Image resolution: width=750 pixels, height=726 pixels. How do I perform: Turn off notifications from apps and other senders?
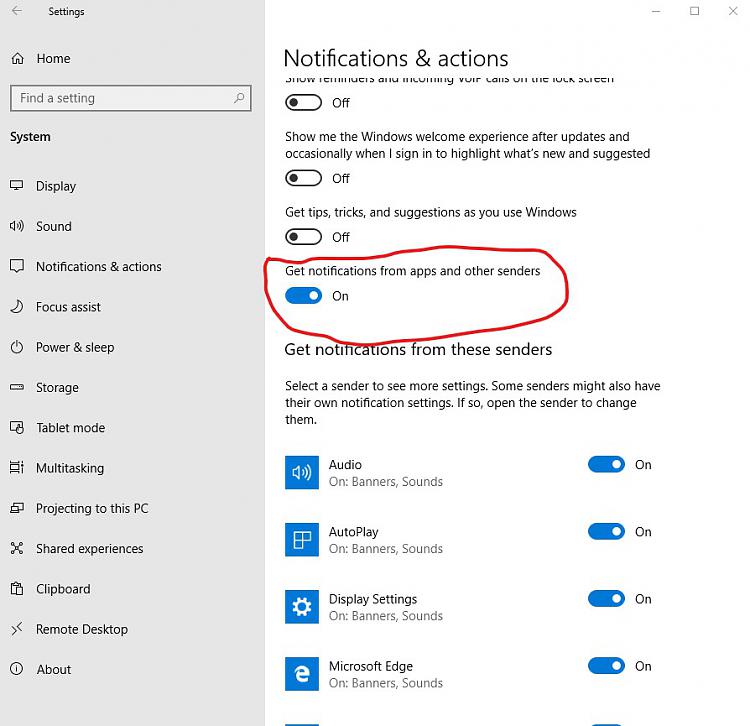click(303, 296)
